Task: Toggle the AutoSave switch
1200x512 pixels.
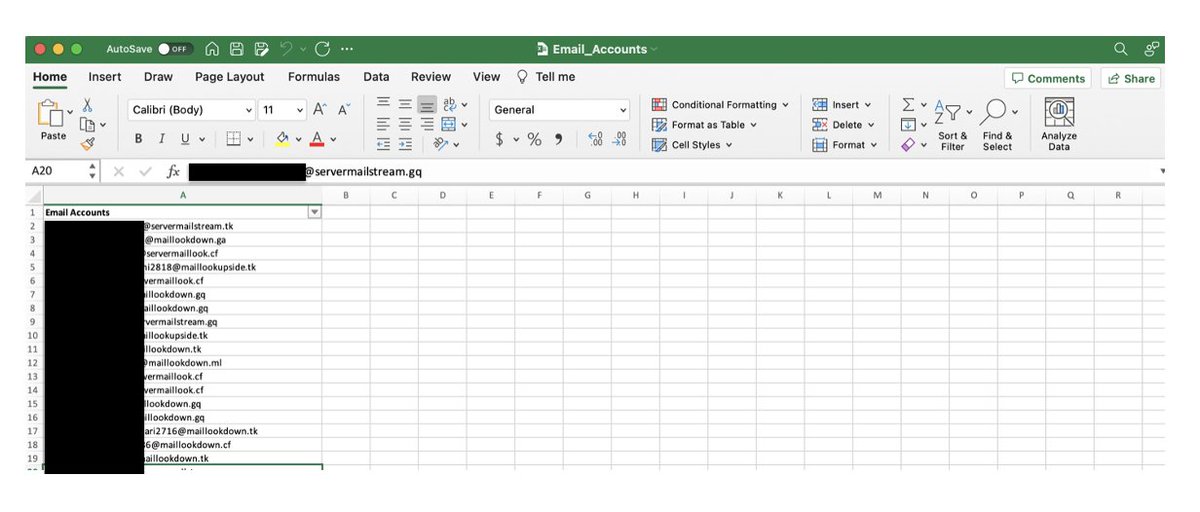Action: [x=175, y=49]
